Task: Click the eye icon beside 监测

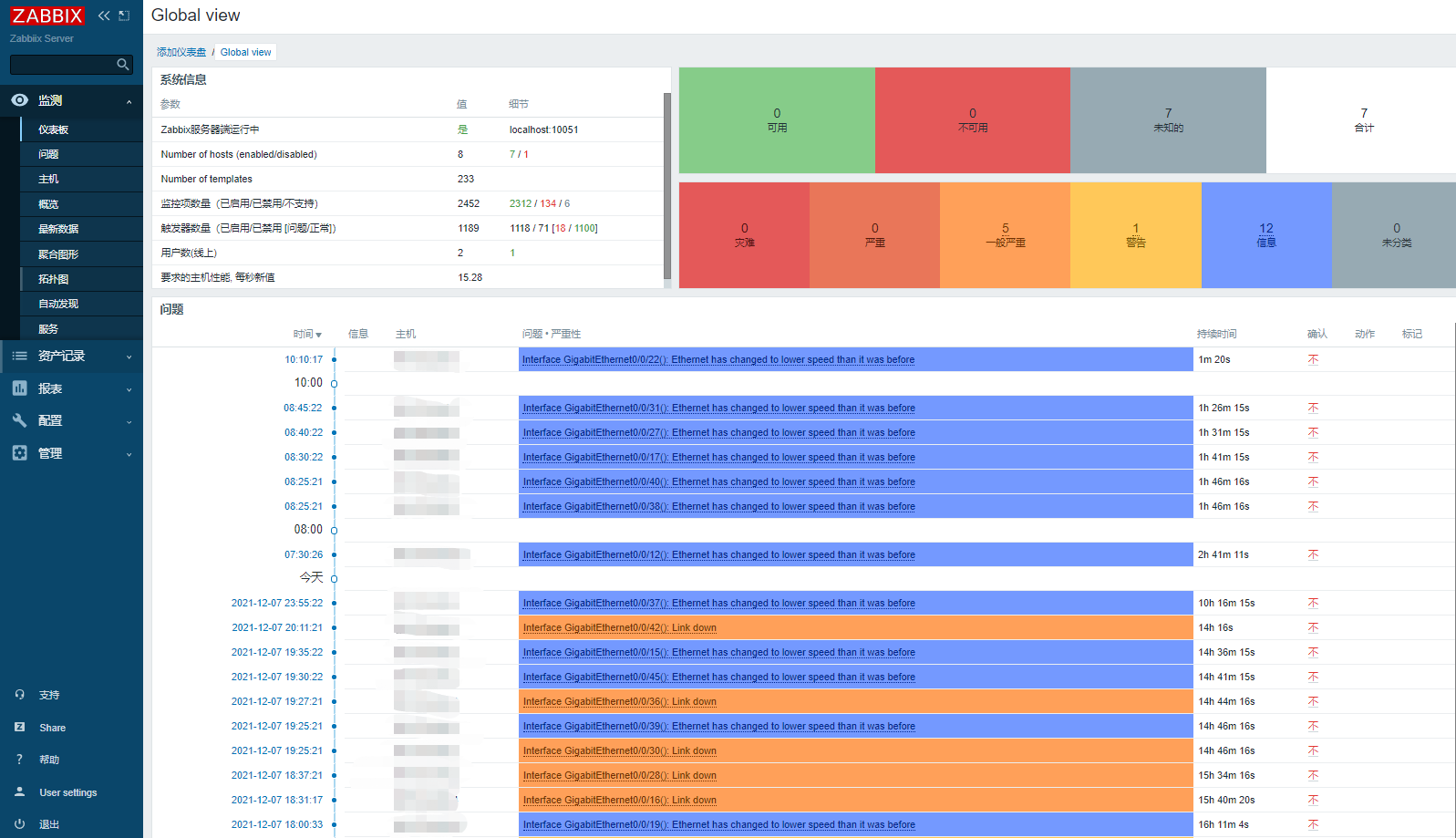Action: pos(19,100)
